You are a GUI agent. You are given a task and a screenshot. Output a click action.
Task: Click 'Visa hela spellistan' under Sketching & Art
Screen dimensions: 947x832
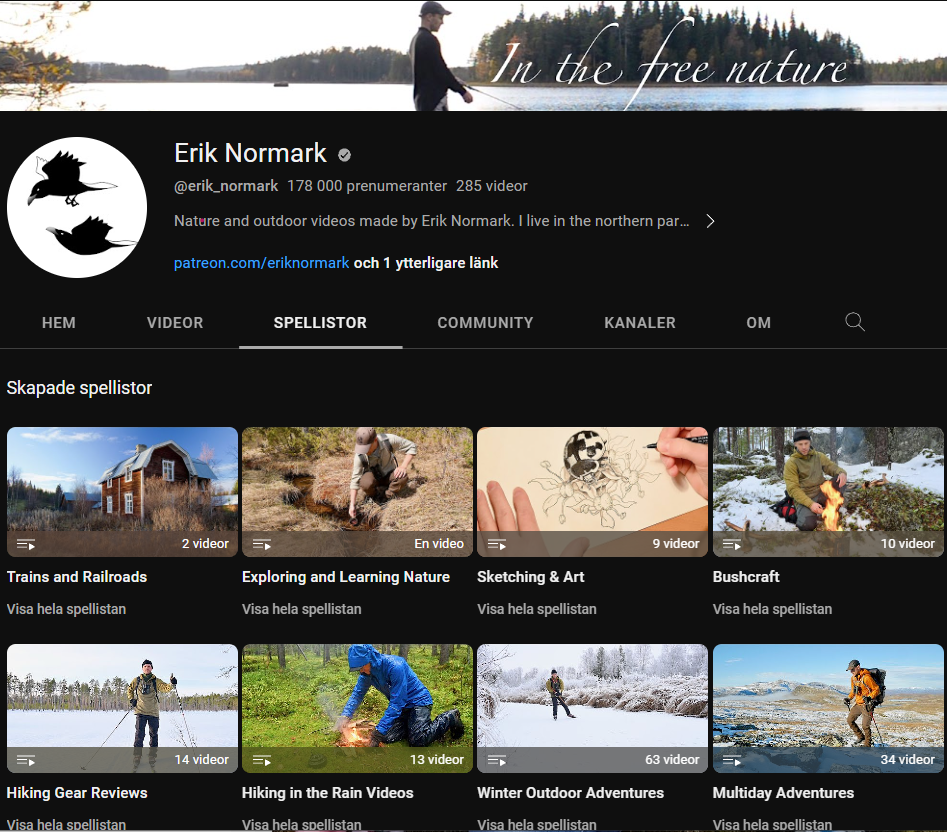tap(536, 609)
